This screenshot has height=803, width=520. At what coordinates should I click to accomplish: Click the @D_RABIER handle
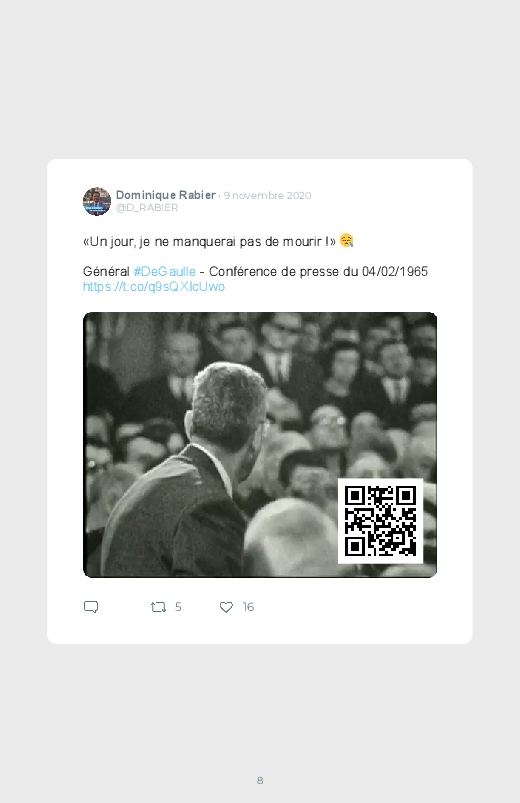tap(147, 207)
